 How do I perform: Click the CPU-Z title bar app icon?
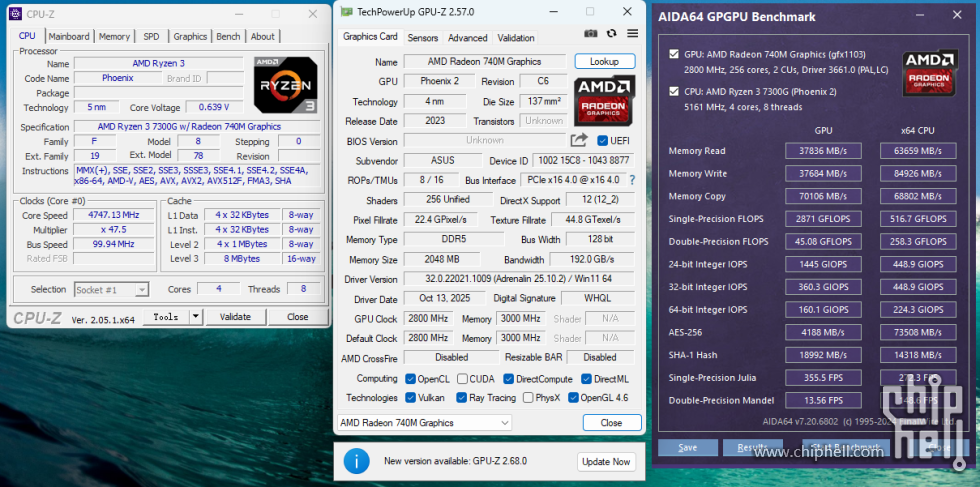[15, 14]
